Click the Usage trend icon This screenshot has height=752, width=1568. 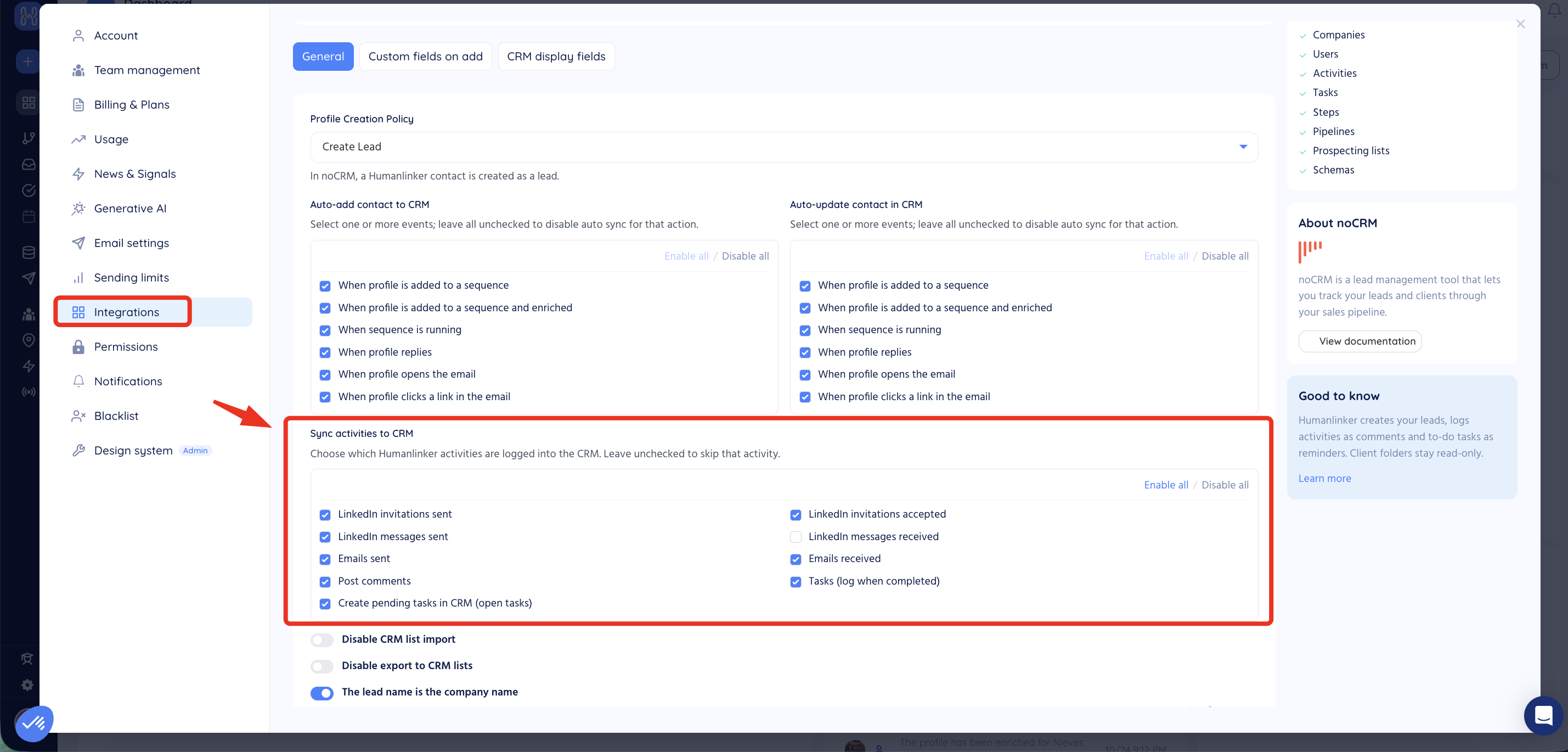click(78, 139)
